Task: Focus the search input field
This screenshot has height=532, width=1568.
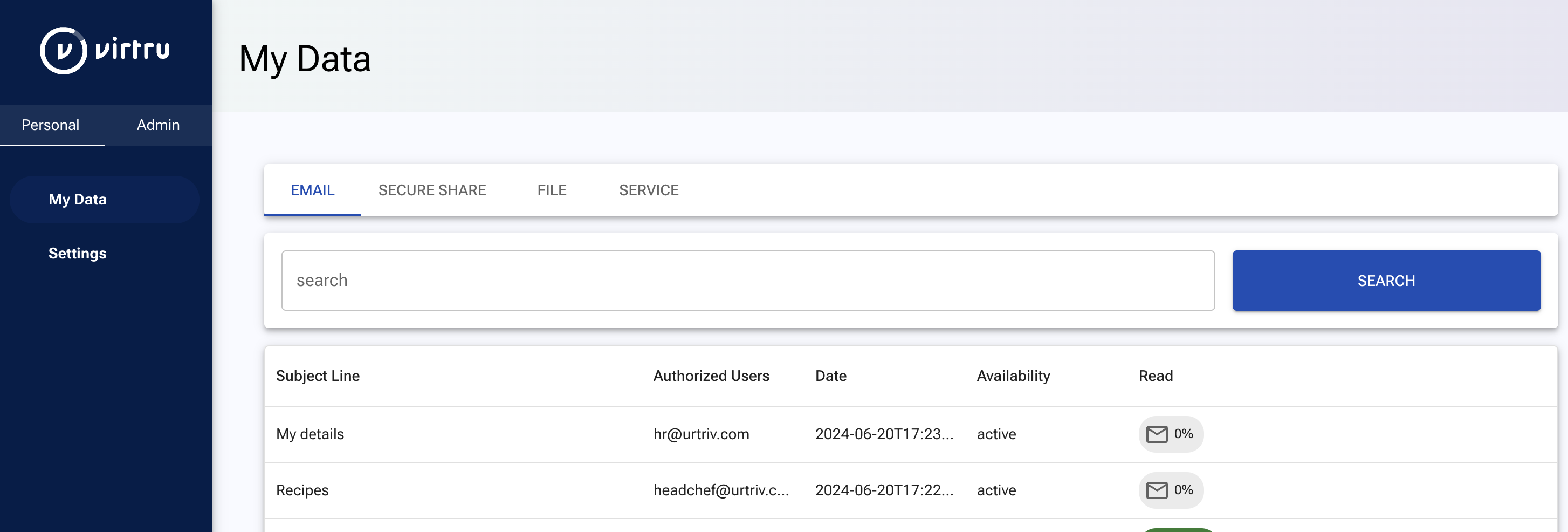Action: point(748,281)
